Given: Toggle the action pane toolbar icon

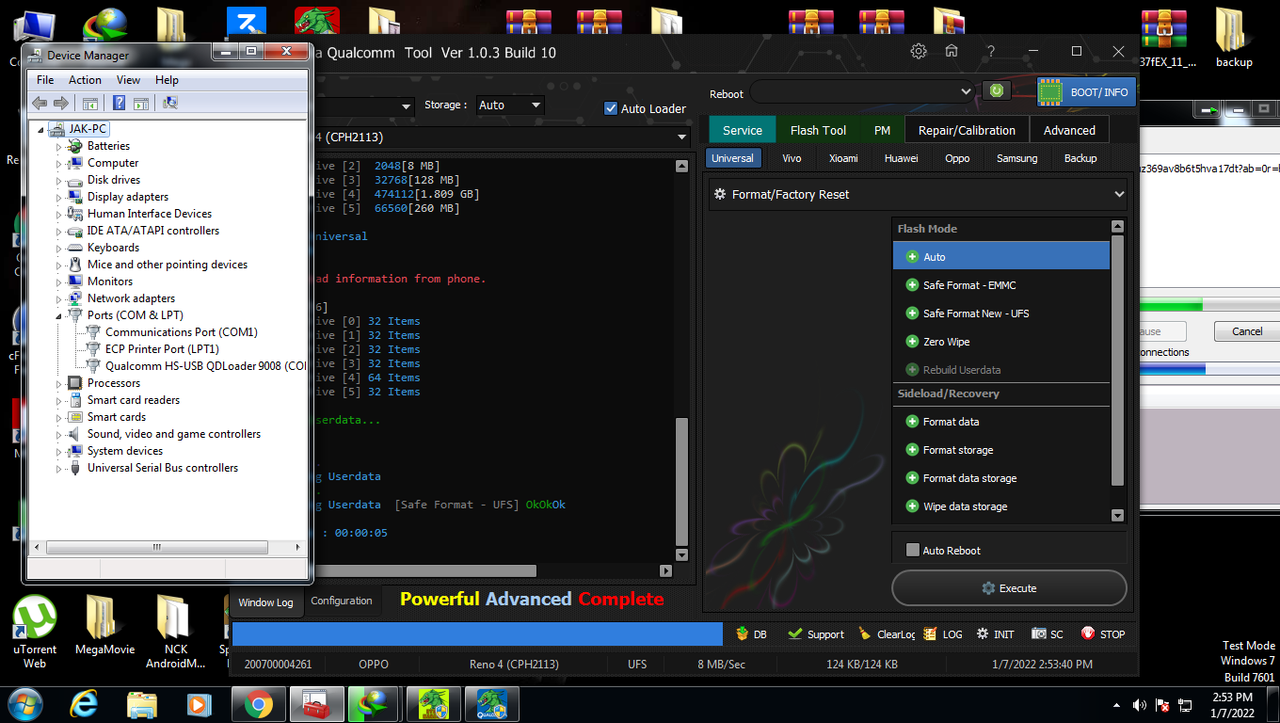Looking at the screenshot, I should [x=141, y=103].
